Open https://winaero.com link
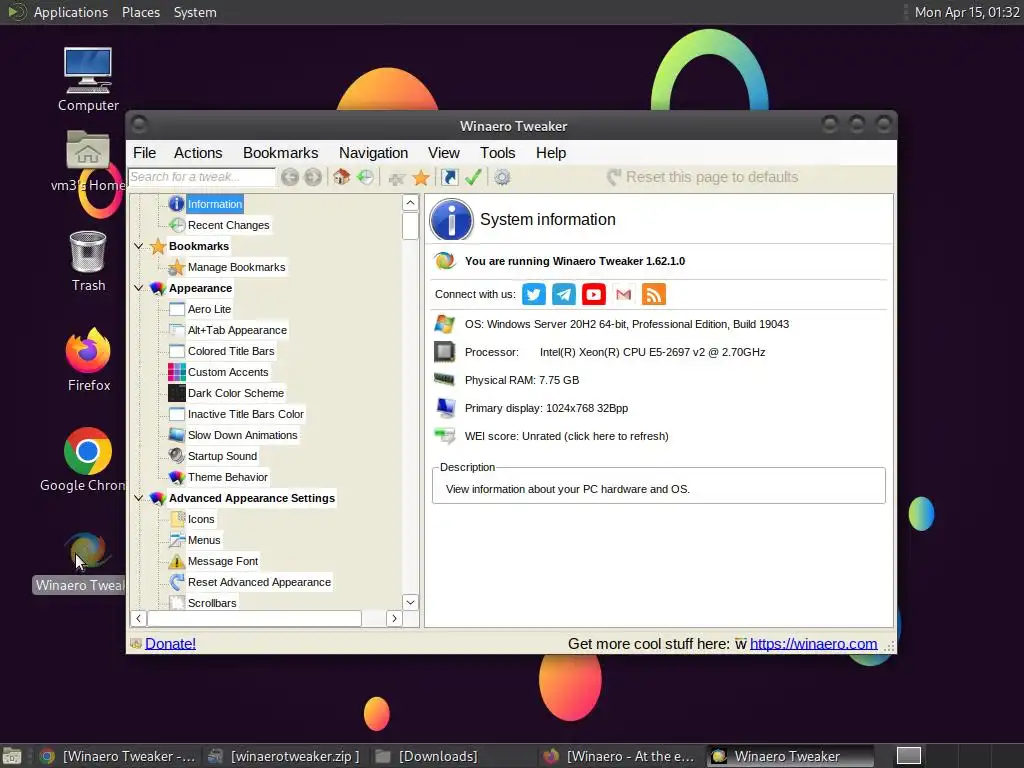 (813, 643)
